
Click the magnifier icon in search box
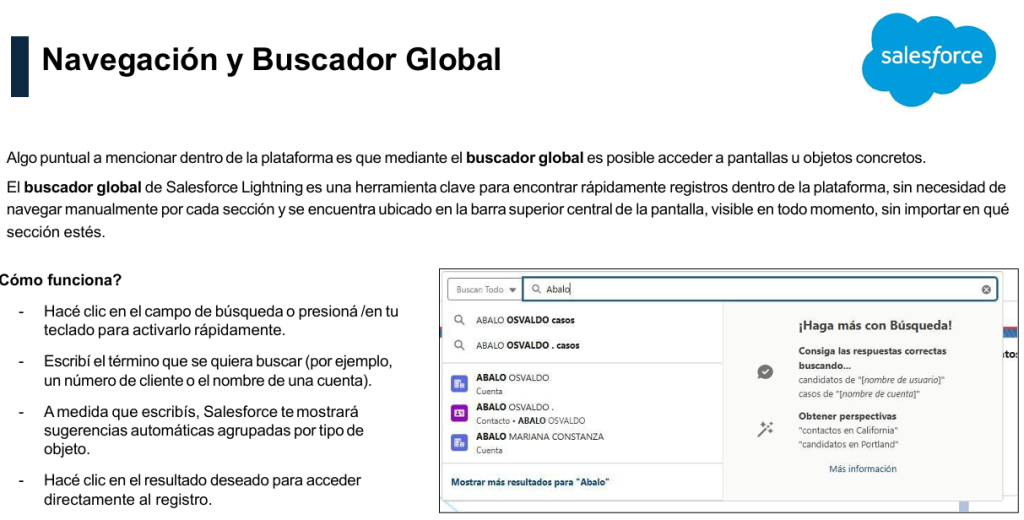(536, 289)
